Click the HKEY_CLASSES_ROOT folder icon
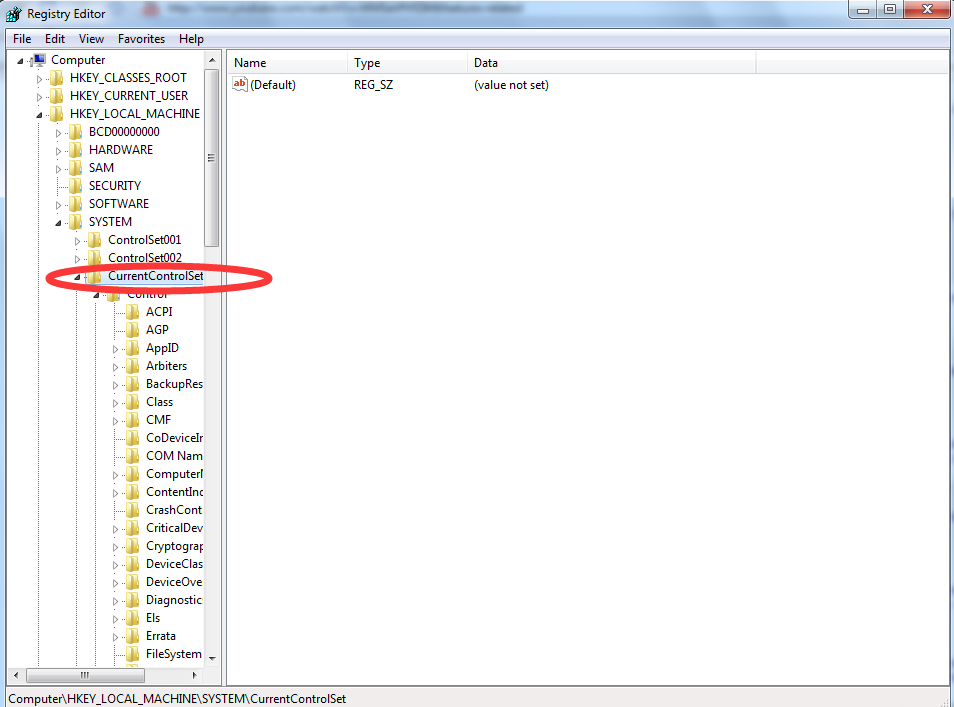The height and width of the screenshot is (707, 954). coord(57,78)
